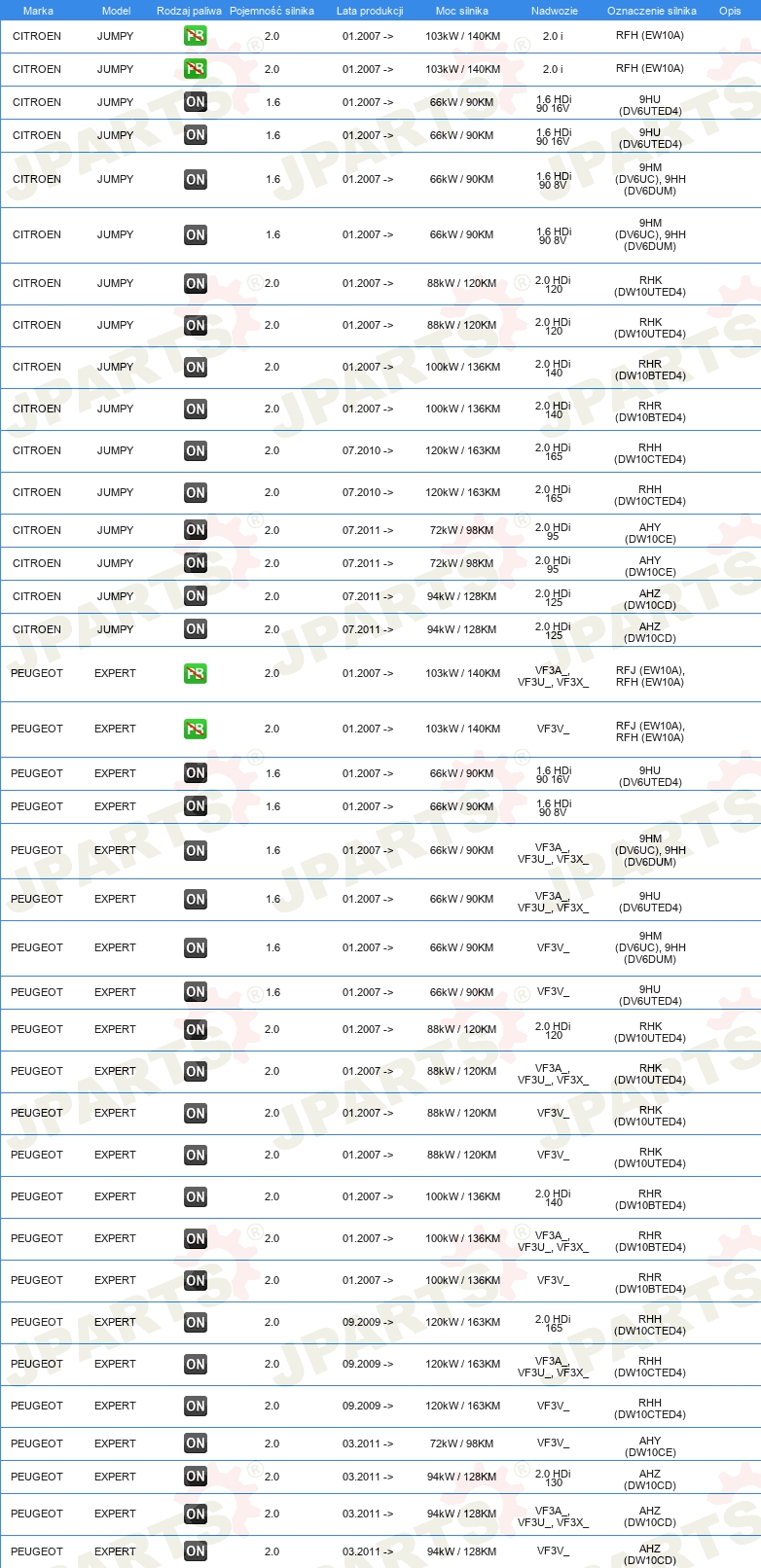761x1568 pixels.
Task: Click ON icon, Peugeot AHY 72kW row
Action: [196, 1443]
